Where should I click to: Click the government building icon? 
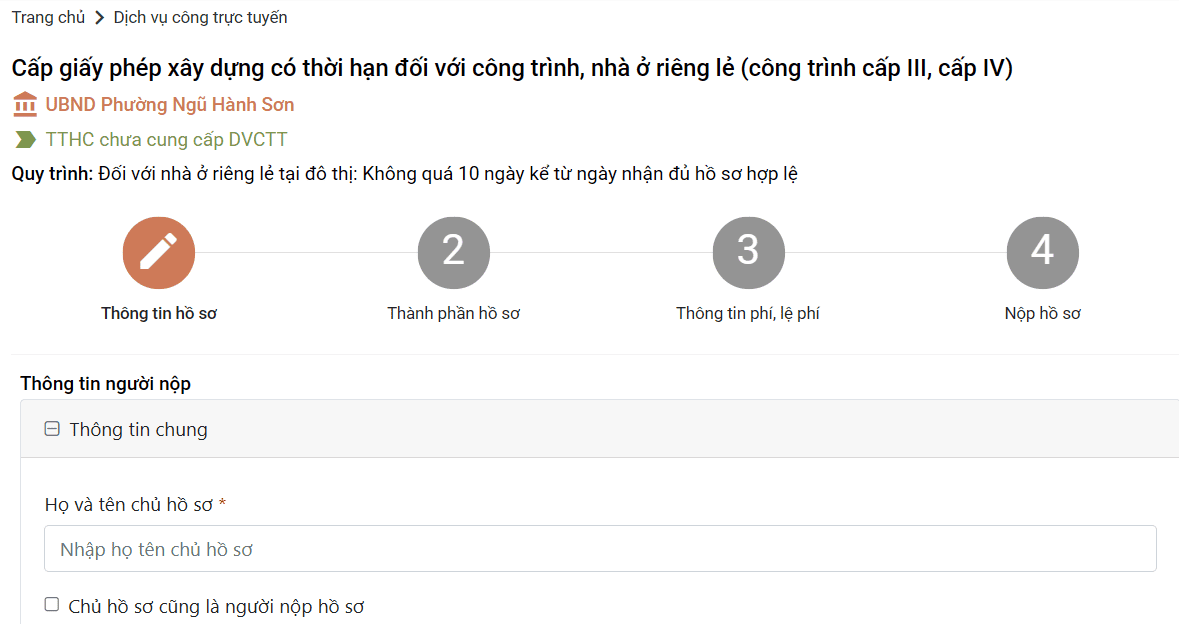[x=25, y=104]
